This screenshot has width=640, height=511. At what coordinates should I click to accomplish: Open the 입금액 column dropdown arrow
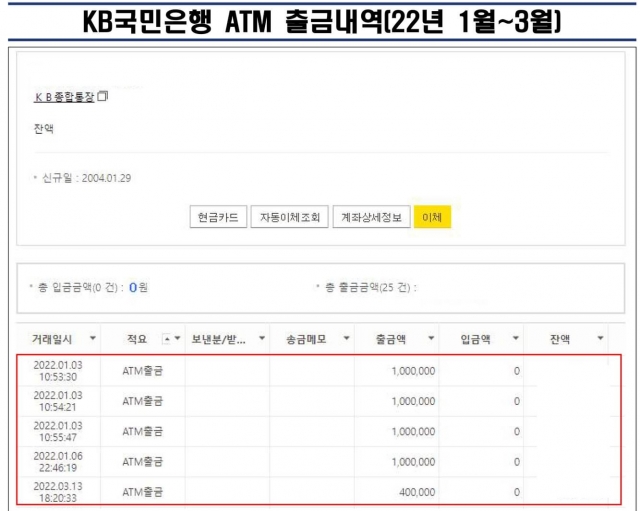click(x=516, y=338)
